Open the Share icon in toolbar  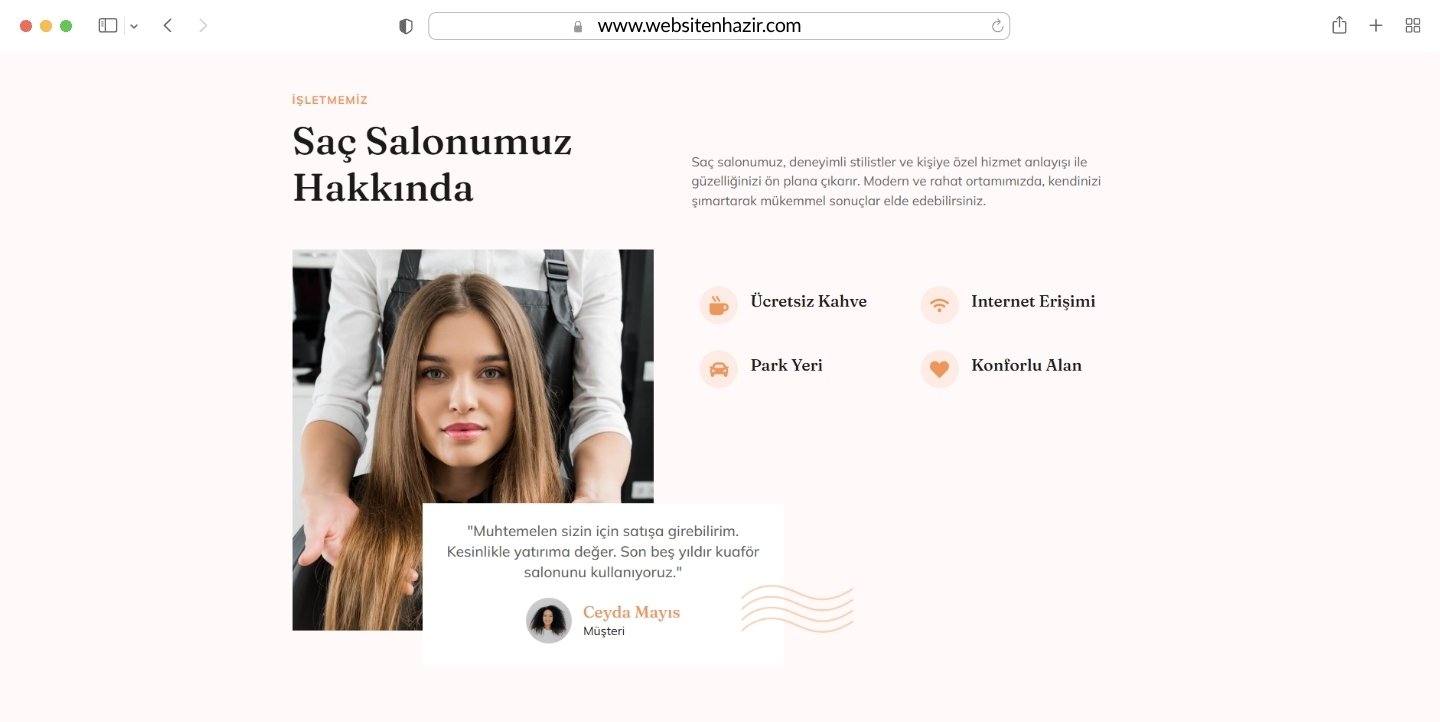pos(1339,25)
